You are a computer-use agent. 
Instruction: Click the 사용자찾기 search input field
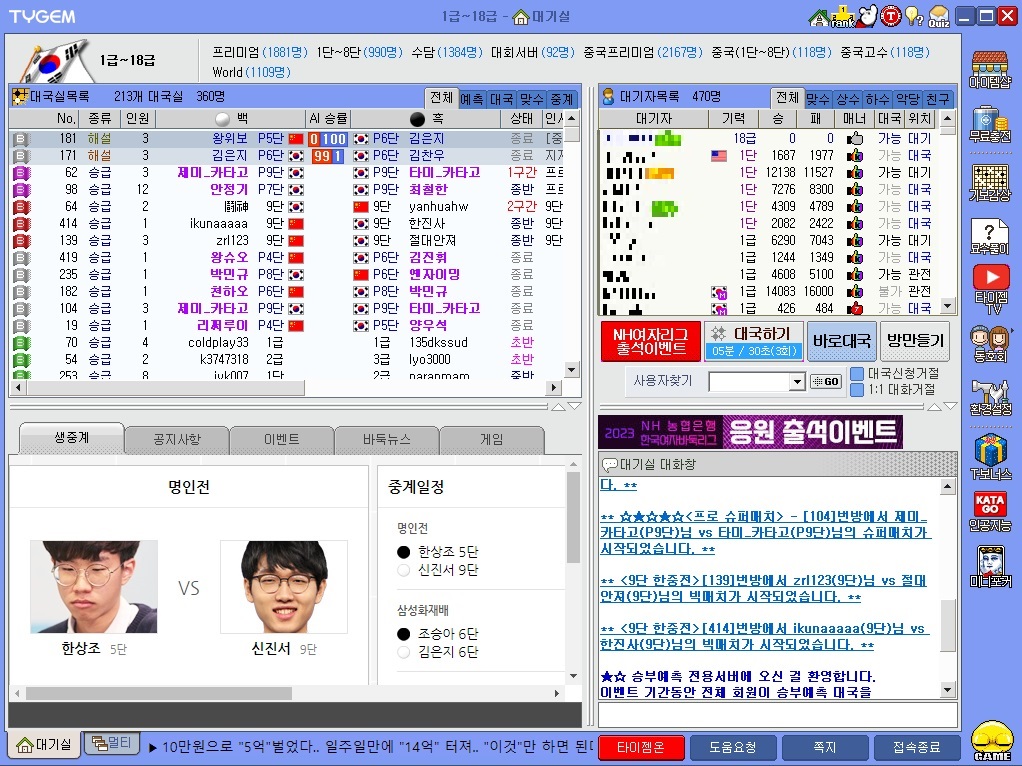tap(749, 382)
